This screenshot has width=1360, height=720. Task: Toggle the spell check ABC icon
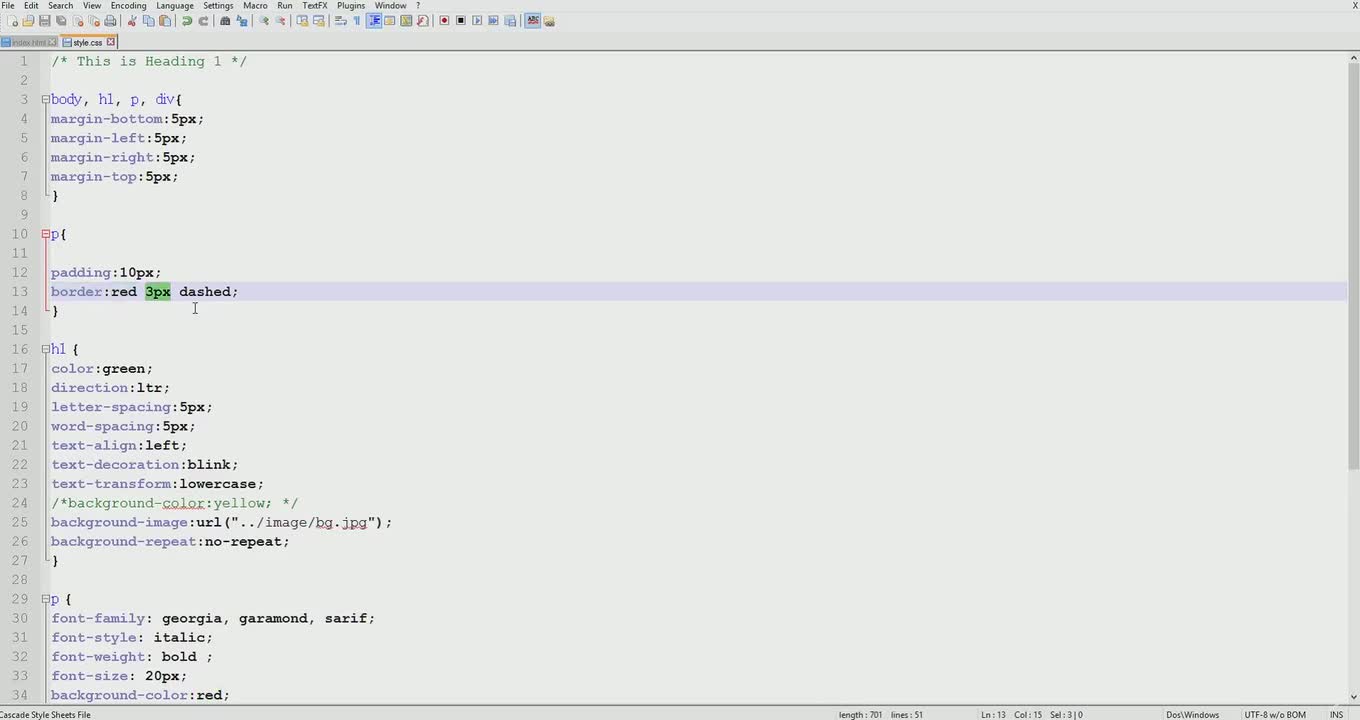point(532,21)
